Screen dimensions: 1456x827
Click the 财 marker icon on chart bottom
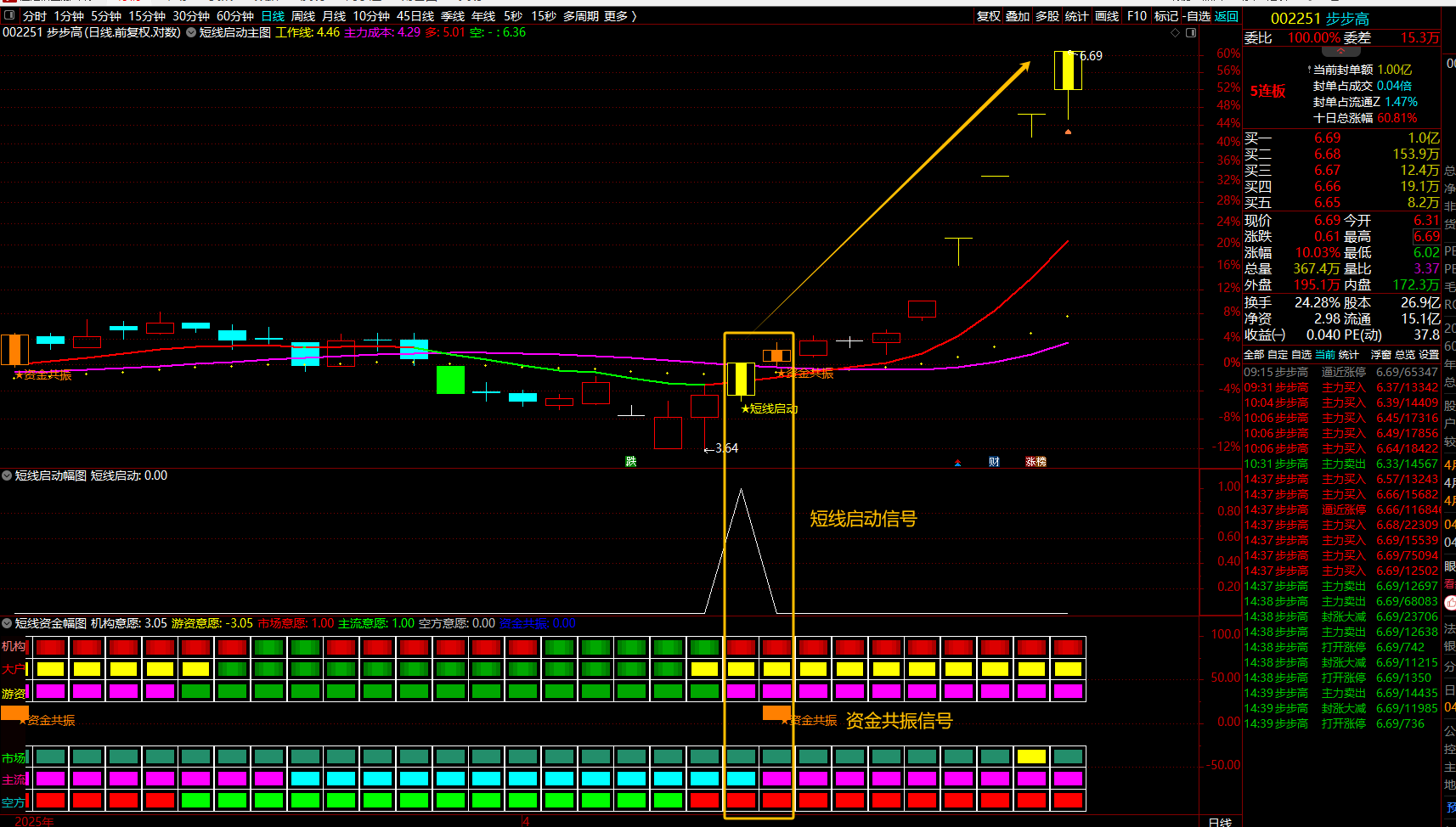tap(994, 462)
